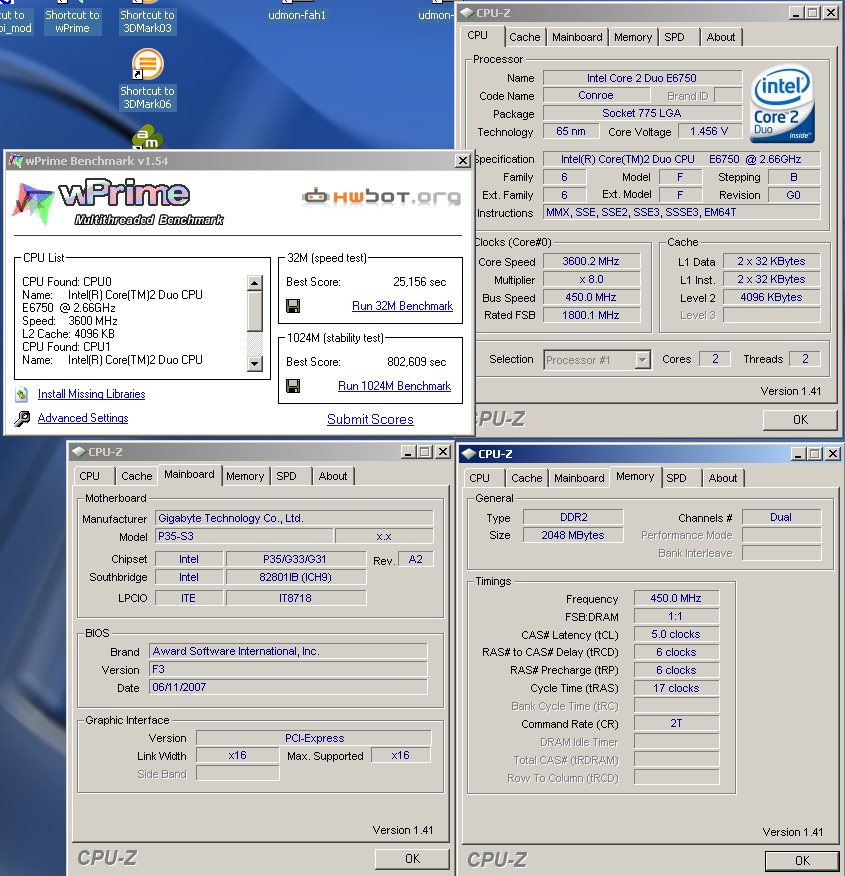Image resolution: width=845 pixels, height=876 pixels.
Task: Switch to Memory tab in top CPU-Z window
Action: pyautogui.click(x=633, y=37)
